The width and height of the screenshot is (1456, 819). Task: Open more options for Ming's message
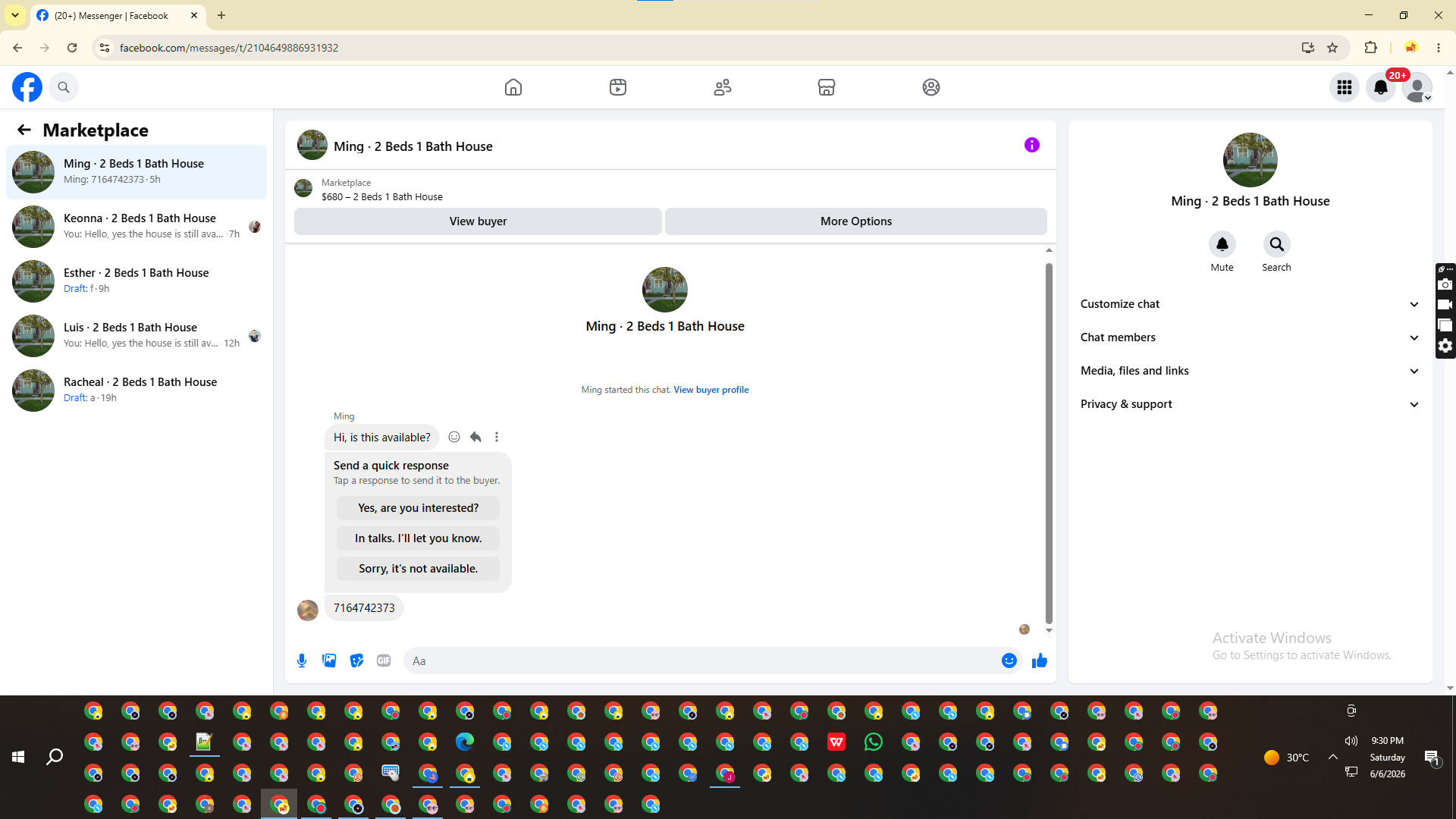[x=497, y=437]
